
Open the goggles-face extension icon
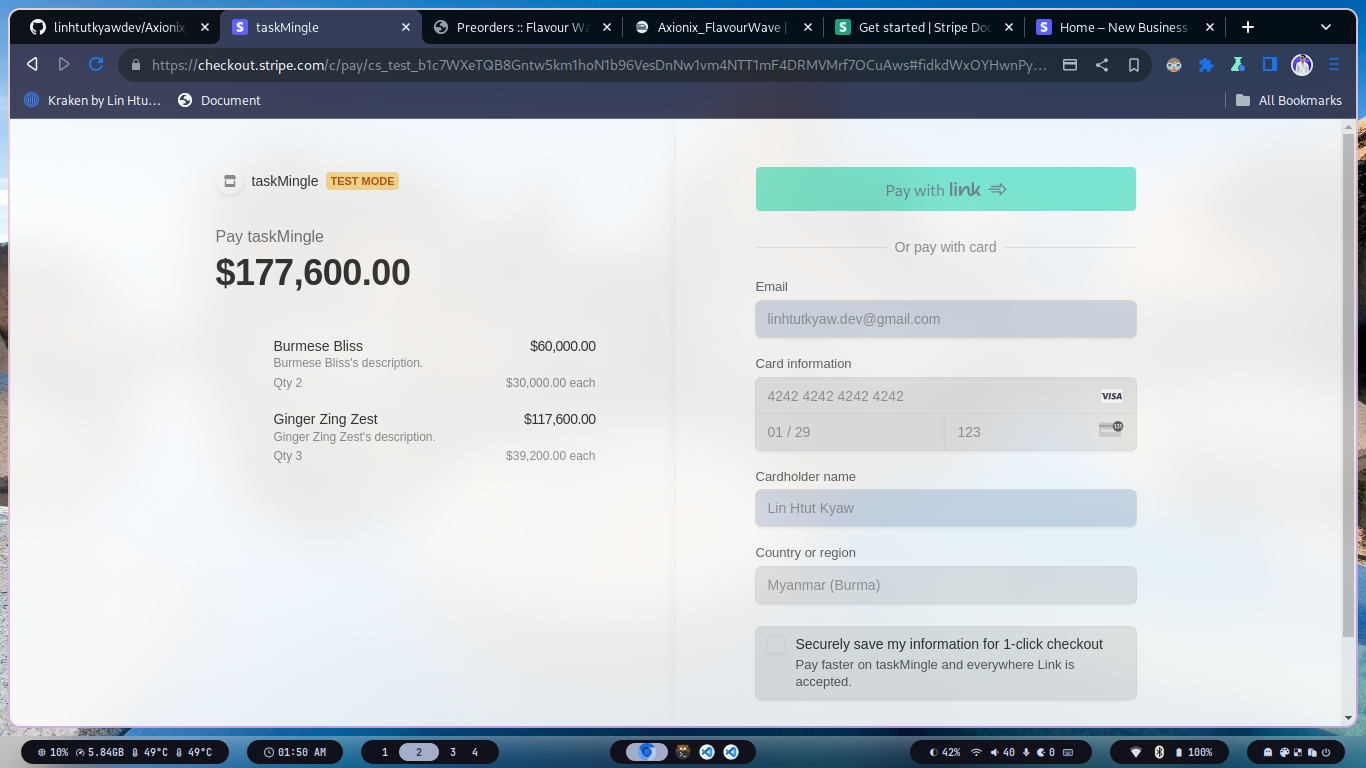[x=1174, y=65]
